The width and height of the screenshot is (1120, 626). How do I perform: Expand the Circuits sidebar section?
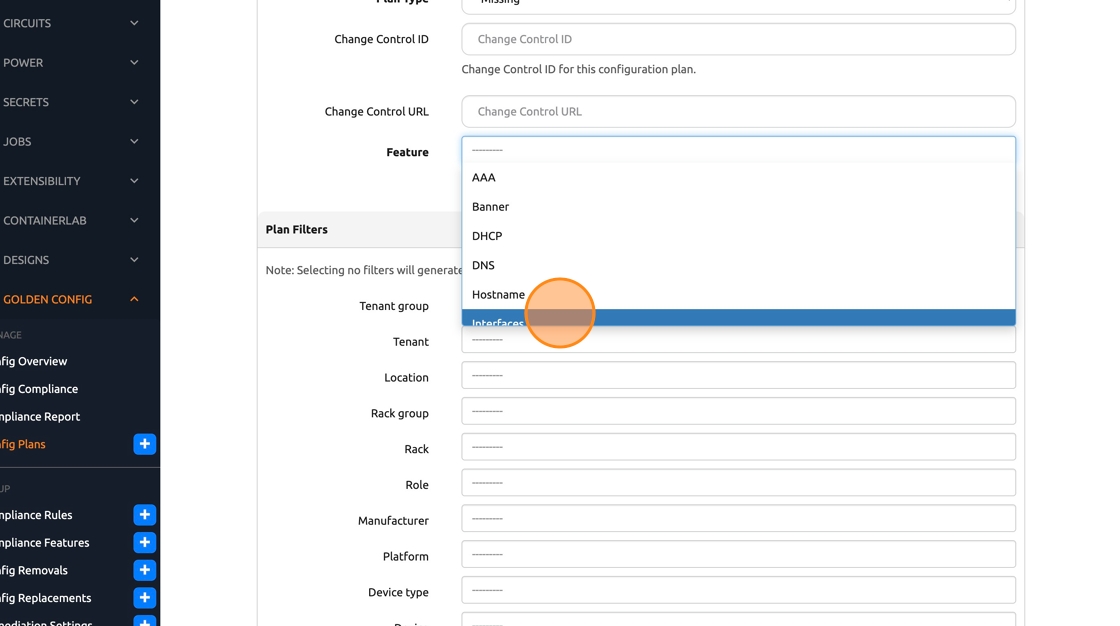pos(134,23)
